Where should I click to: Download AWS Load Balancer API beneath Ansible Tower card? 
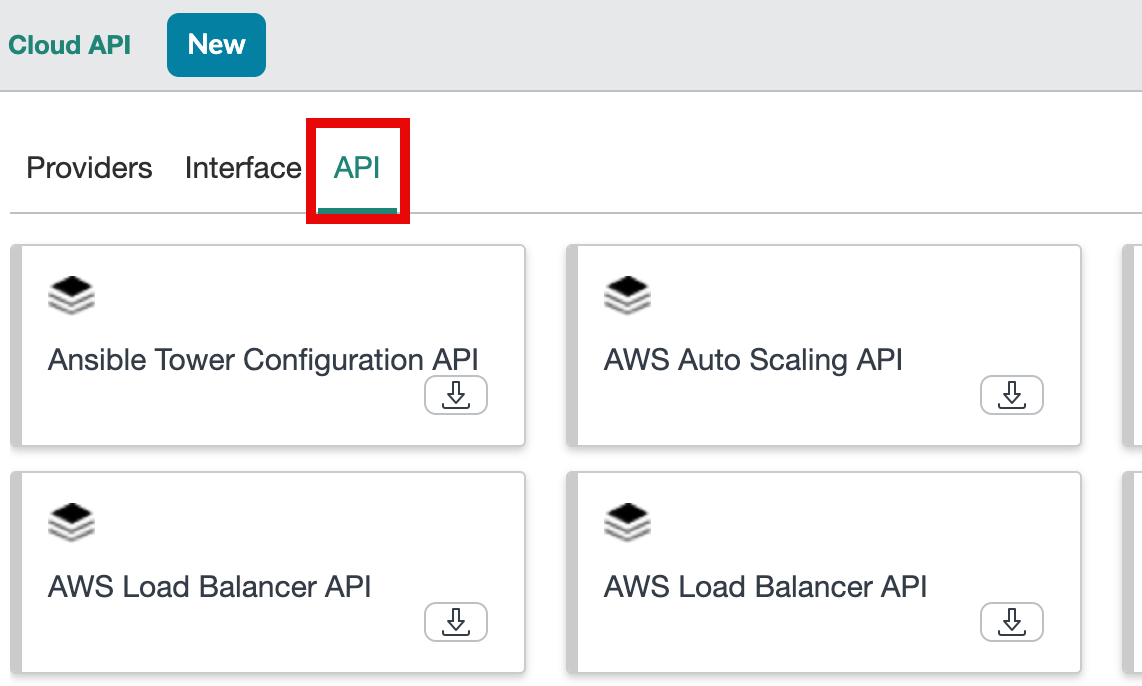click(x=456, y=622)
